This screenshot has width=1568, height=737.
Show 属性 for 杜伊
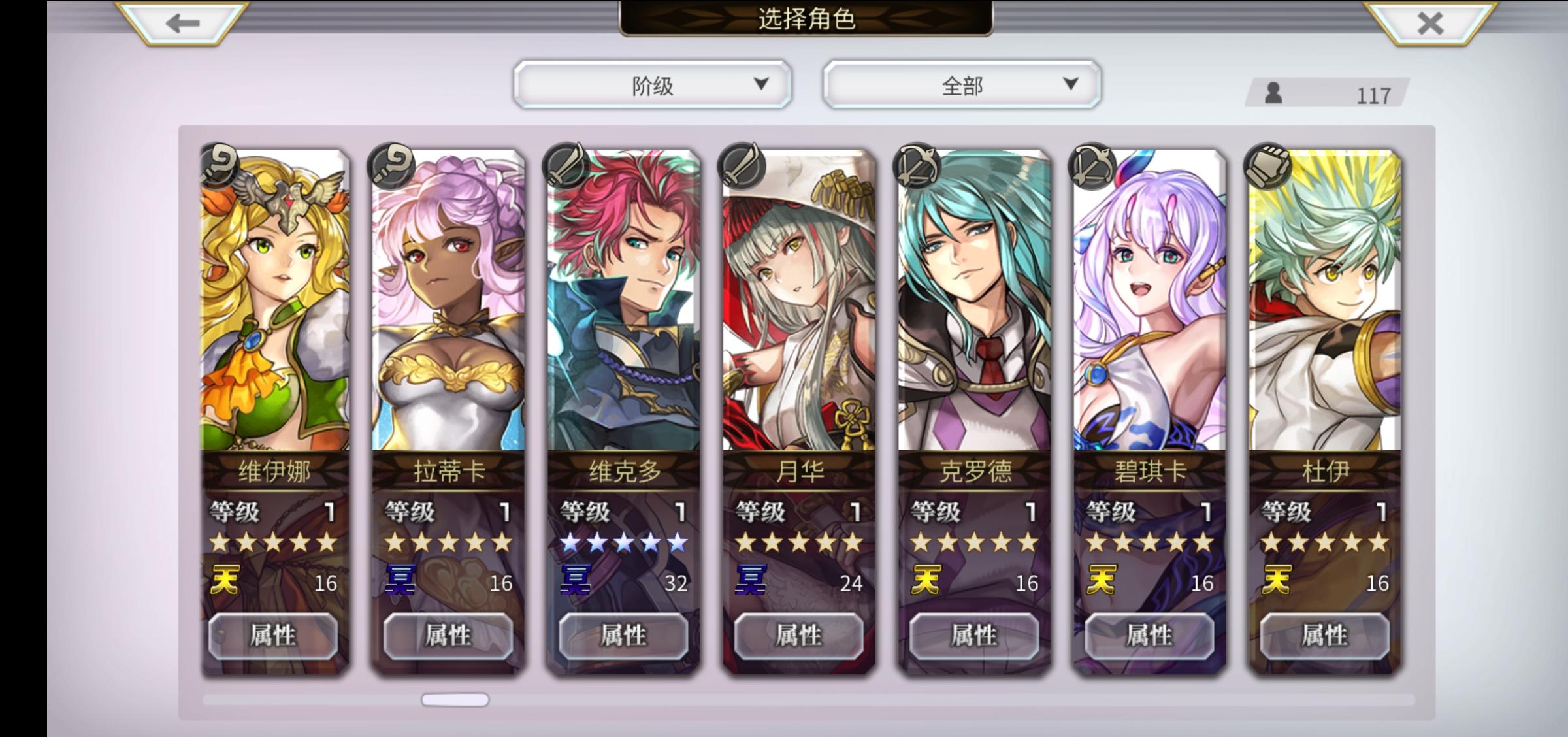[x=1324, y=635]
